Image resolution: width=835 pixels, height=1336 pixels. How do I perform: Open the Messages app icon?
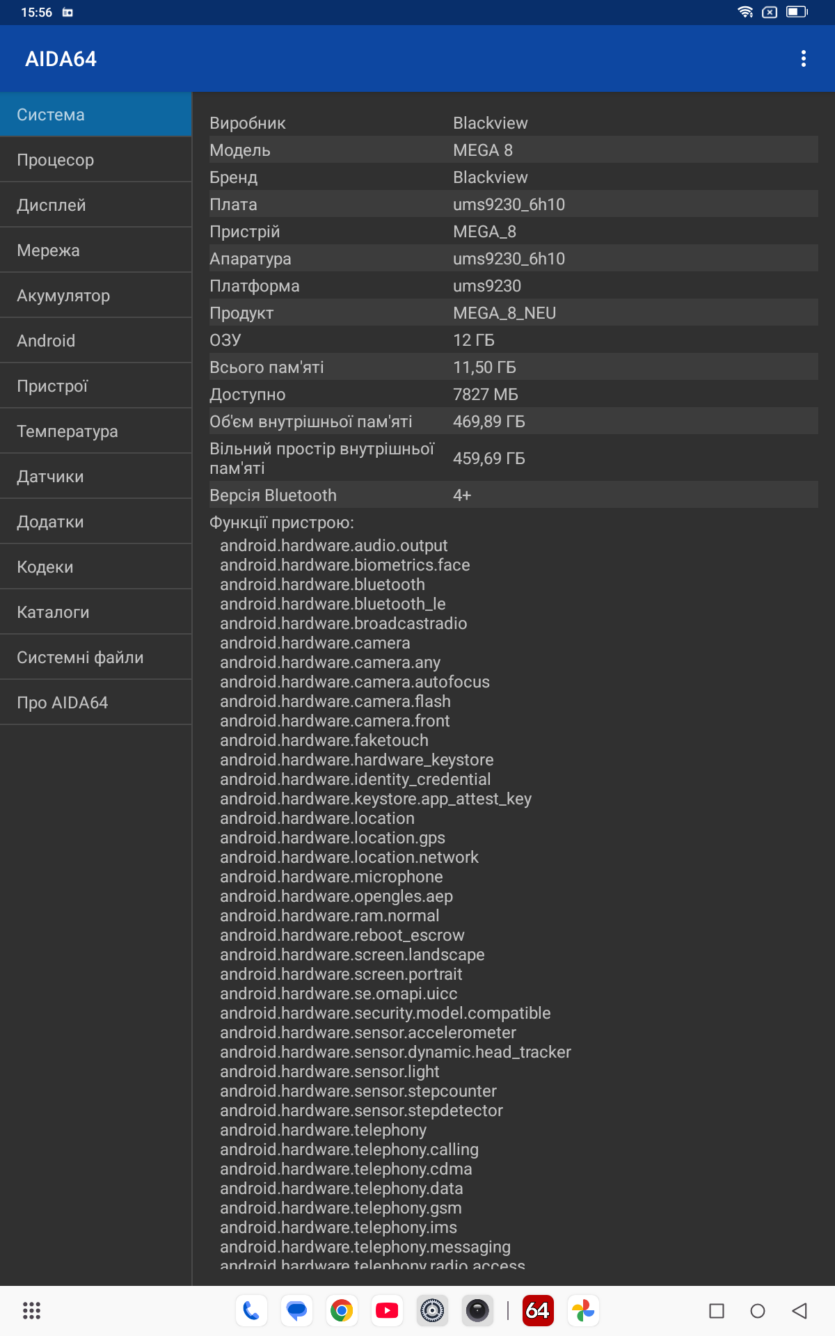click(296, 1310)
